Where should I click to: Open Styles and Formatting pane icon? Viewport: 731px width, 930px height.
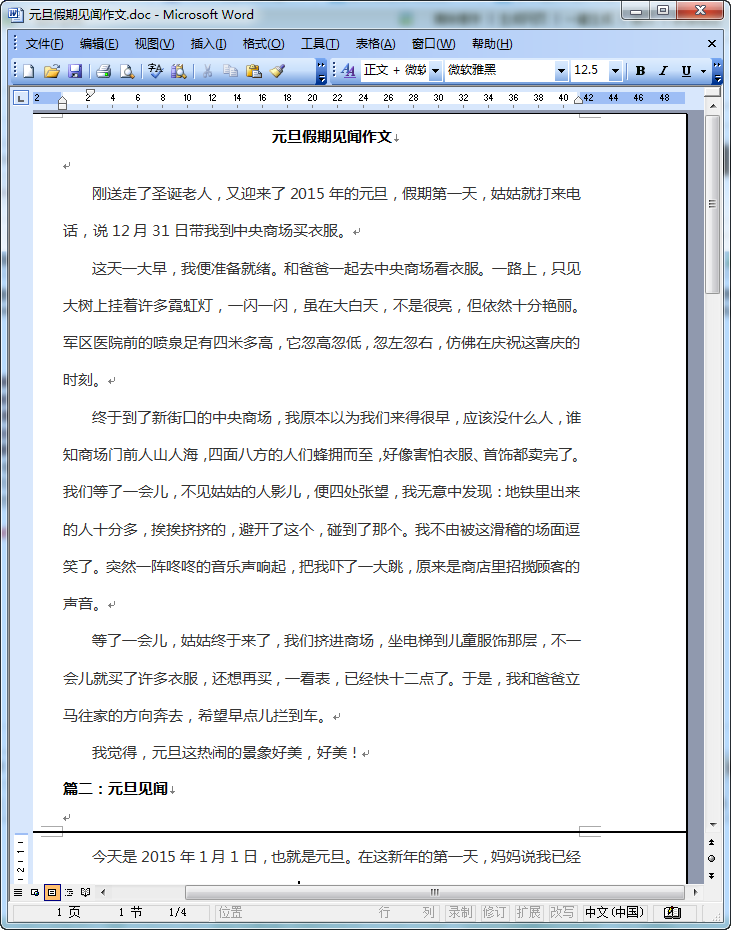pyautogui.click(x=349, y=71)
